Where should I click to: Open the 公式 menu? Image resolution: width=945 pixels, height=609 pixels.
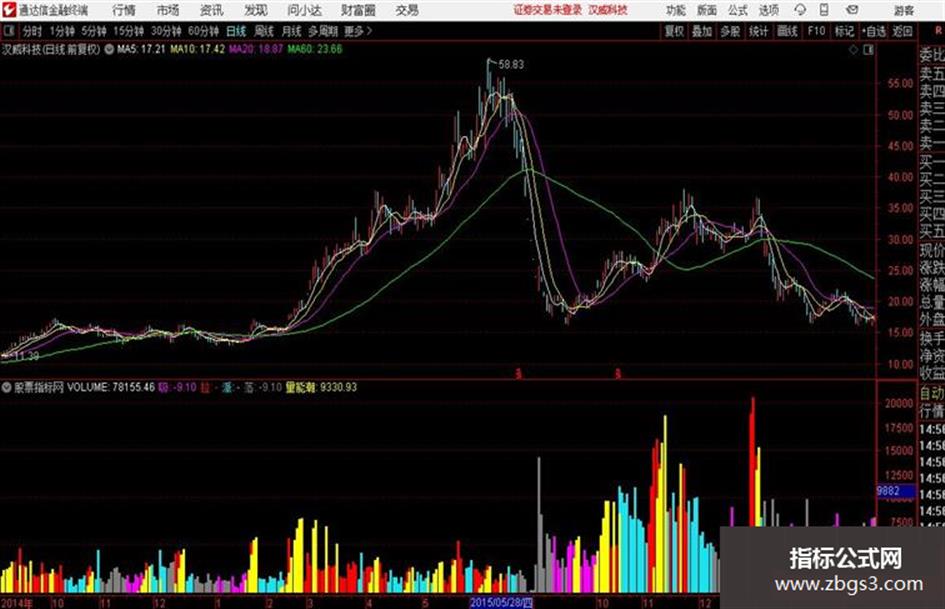click(x=738, y=10)
